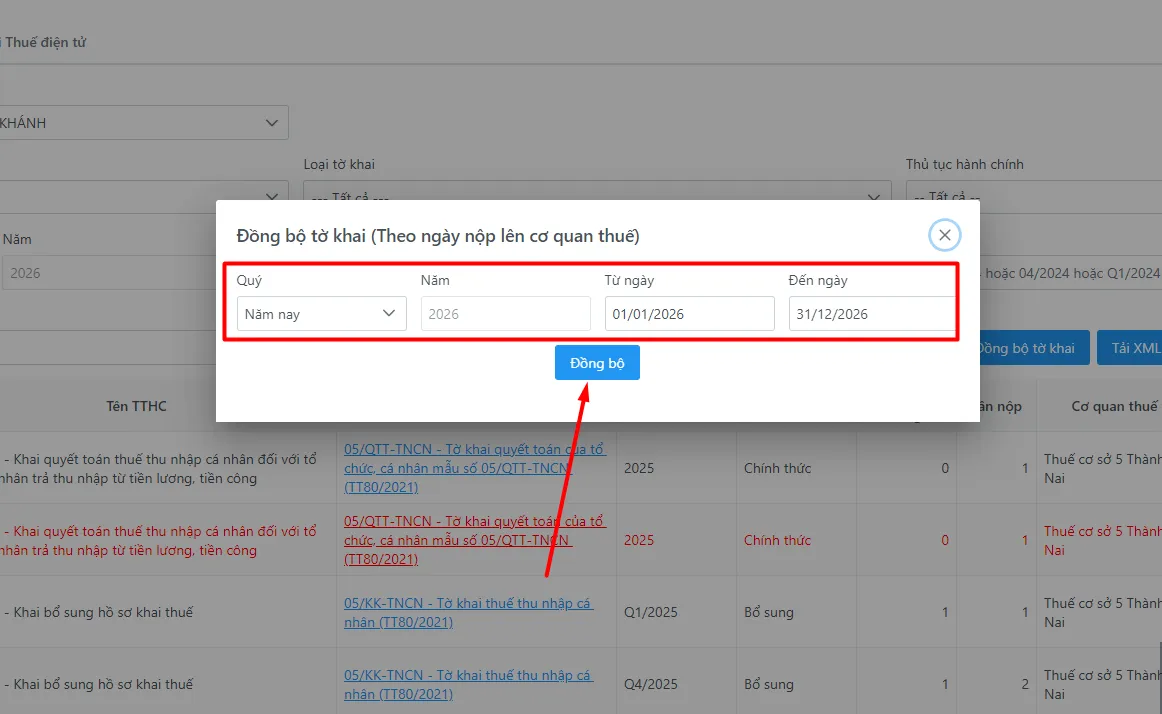The width and height of the screenshot is (1162, 714).
Task: Open the red 05/QTT-TNCN declaration link
Action: pos(475,540)
